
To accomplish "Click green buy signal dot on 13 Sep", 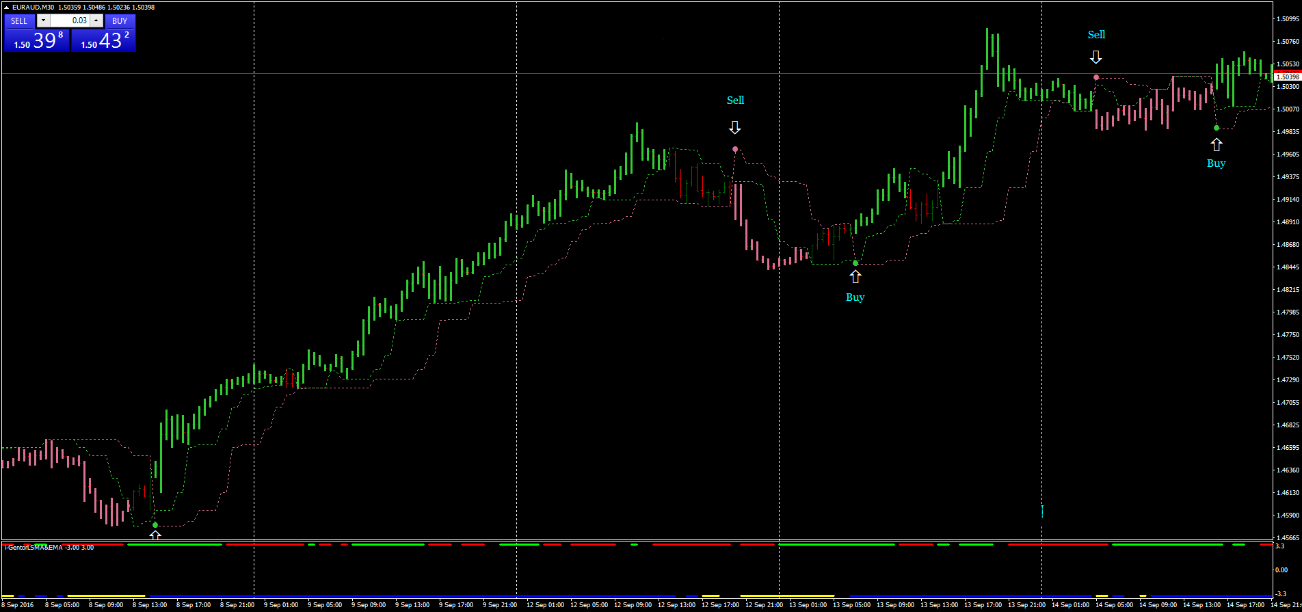I will tap(855, 263).
